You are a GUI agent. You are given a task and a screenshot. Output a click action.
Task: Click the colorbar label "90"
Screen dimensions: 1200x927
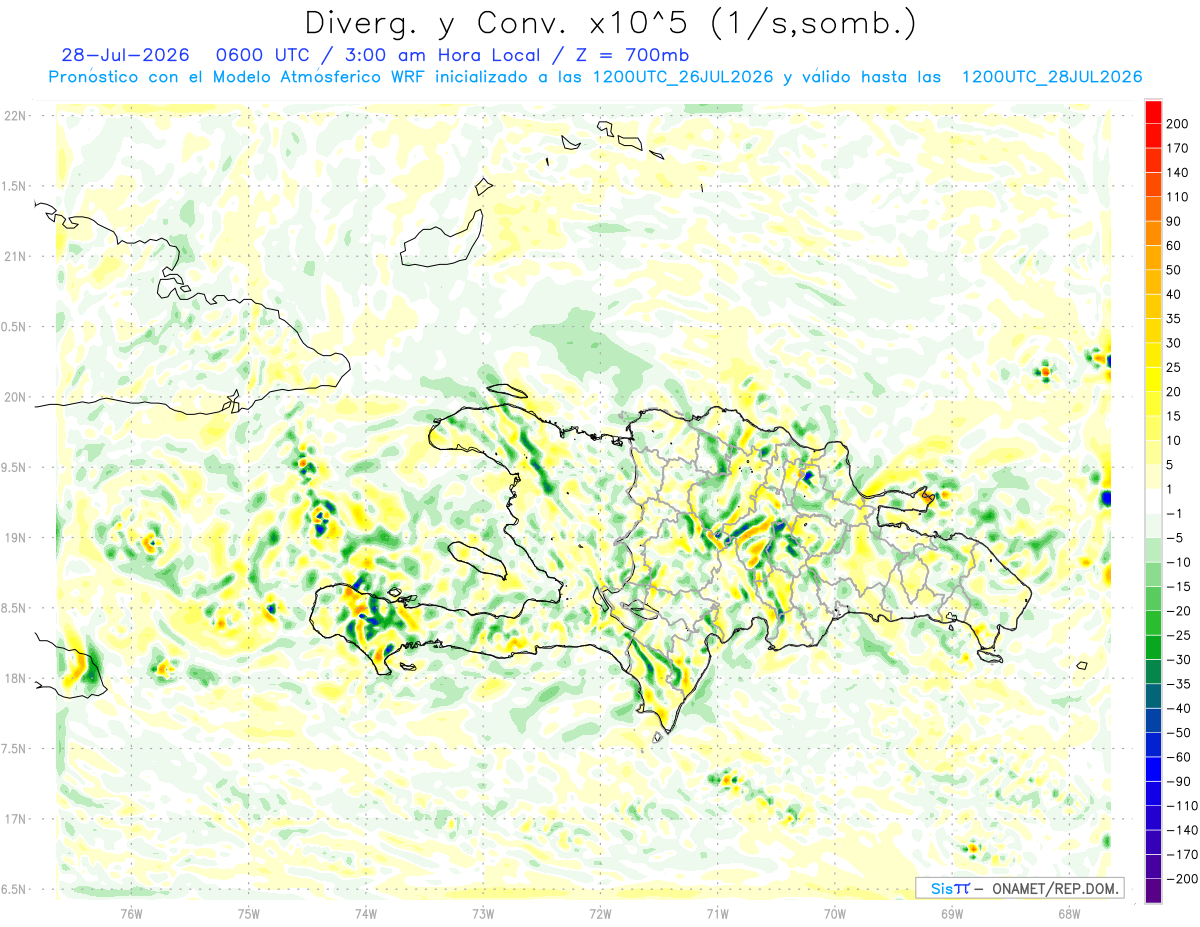tap(1174, 222)
